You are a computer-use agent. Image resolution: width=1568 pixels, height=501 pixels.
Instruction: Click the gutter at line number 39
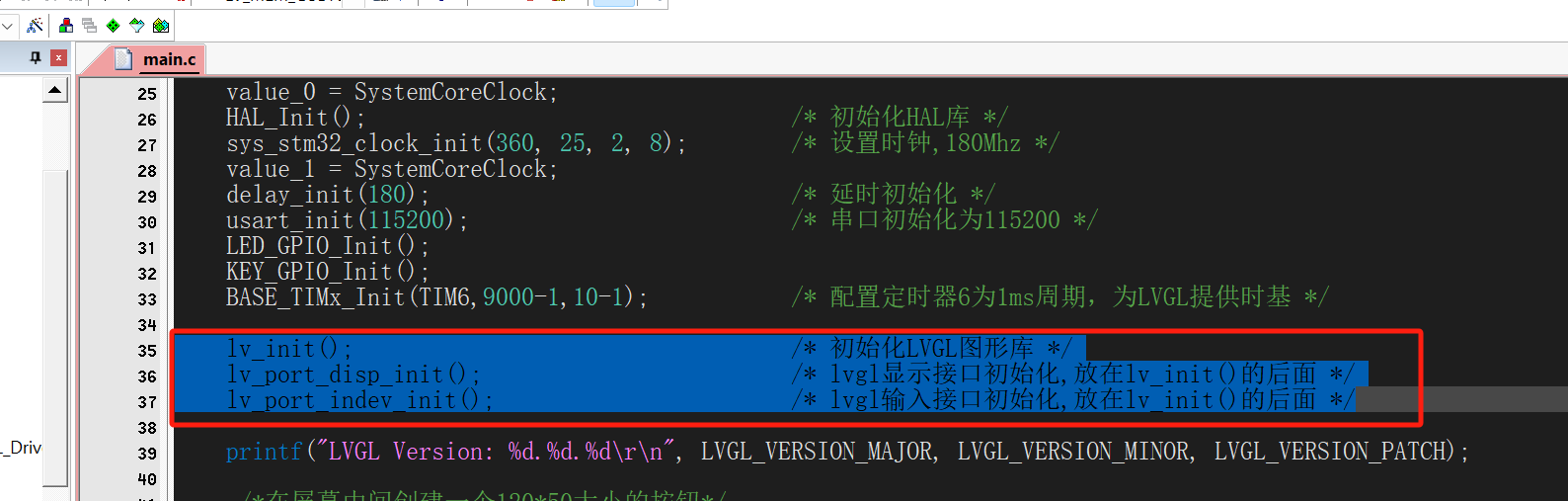click(x=147, y=454)
